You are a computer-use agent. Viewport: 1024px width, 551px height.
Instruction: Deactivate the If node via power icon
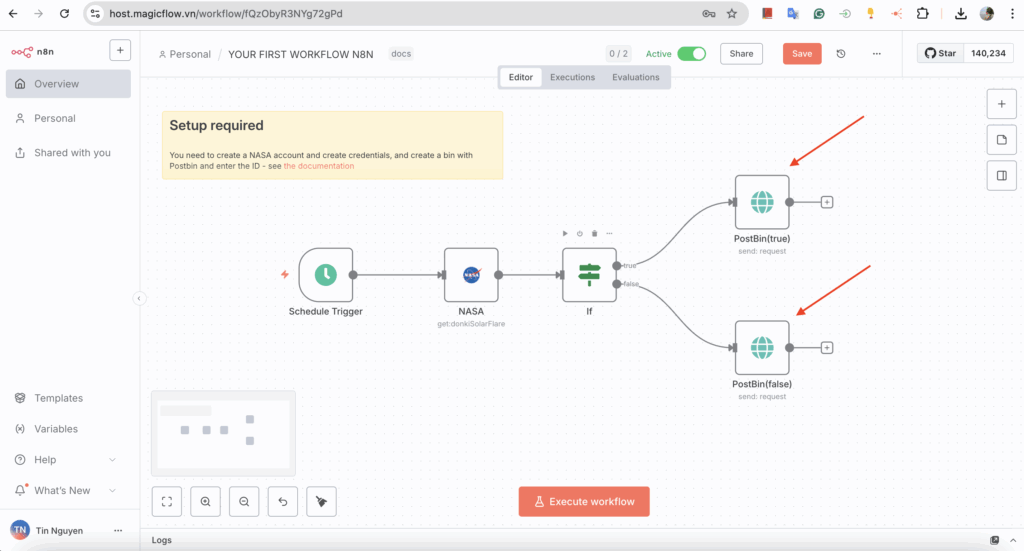coord(580,233)
